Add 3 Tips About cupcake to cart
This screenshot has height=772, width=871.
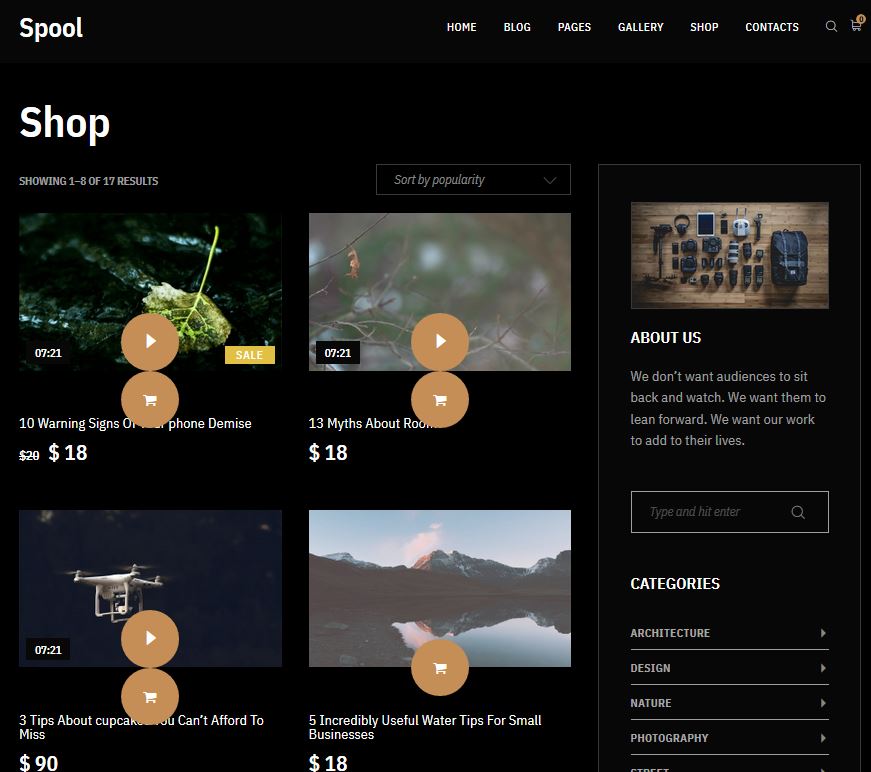coord(150,697)
